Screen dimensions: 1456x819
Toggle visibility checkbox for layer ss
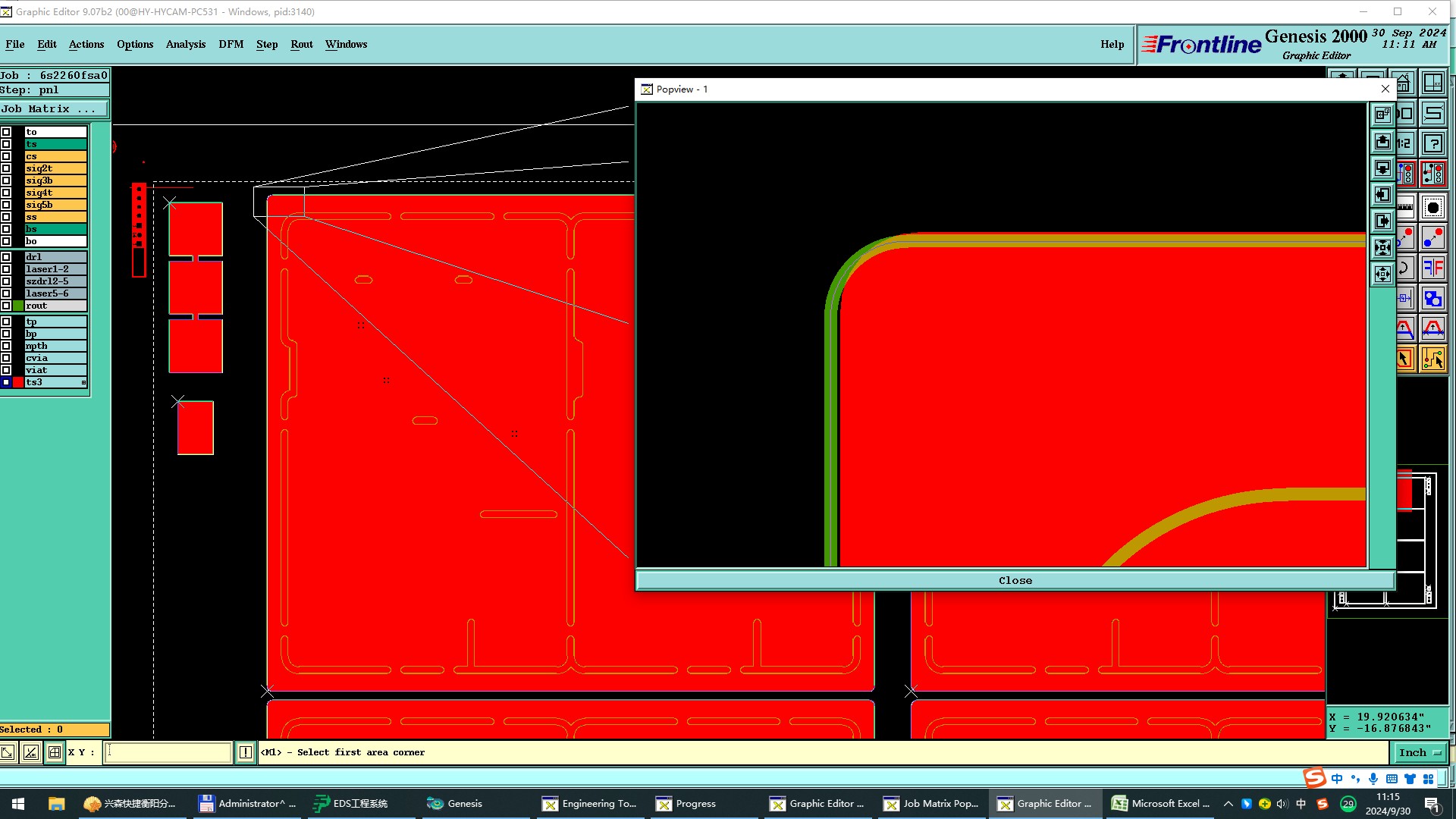(6, 217)
